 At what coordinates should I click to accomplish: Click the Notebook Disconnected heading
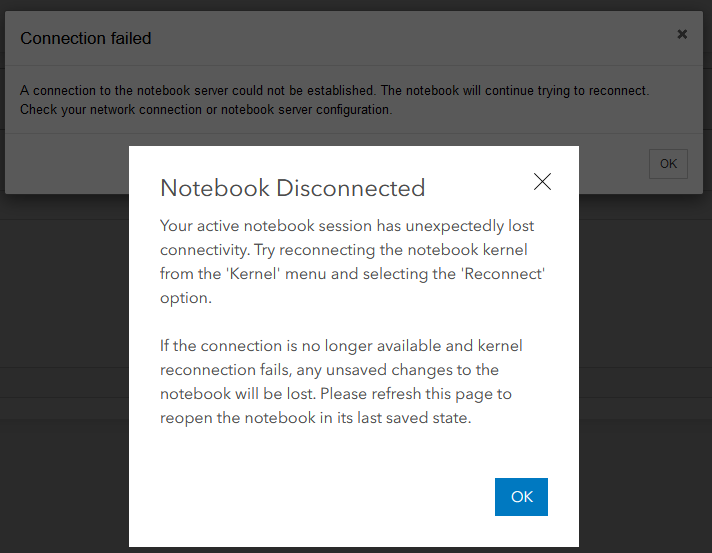tap(293, 188)
